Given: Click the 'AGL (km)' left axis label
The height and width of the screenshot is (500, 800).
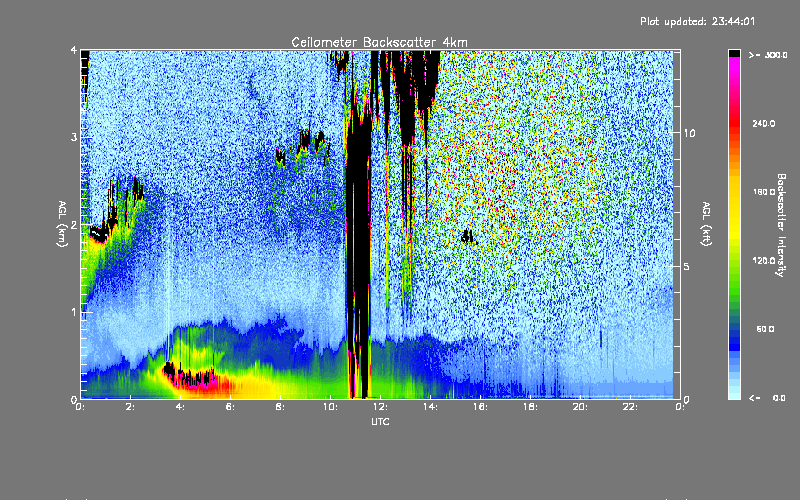Looking at the screenshot, I should click(63, 224).
